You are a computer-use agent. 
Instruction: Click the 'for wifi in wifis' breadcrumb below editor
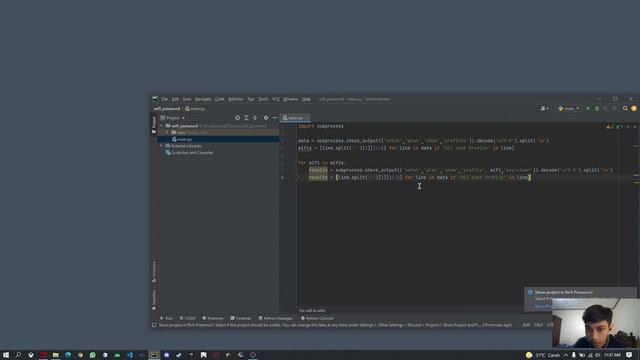click(x=312, y=311)
